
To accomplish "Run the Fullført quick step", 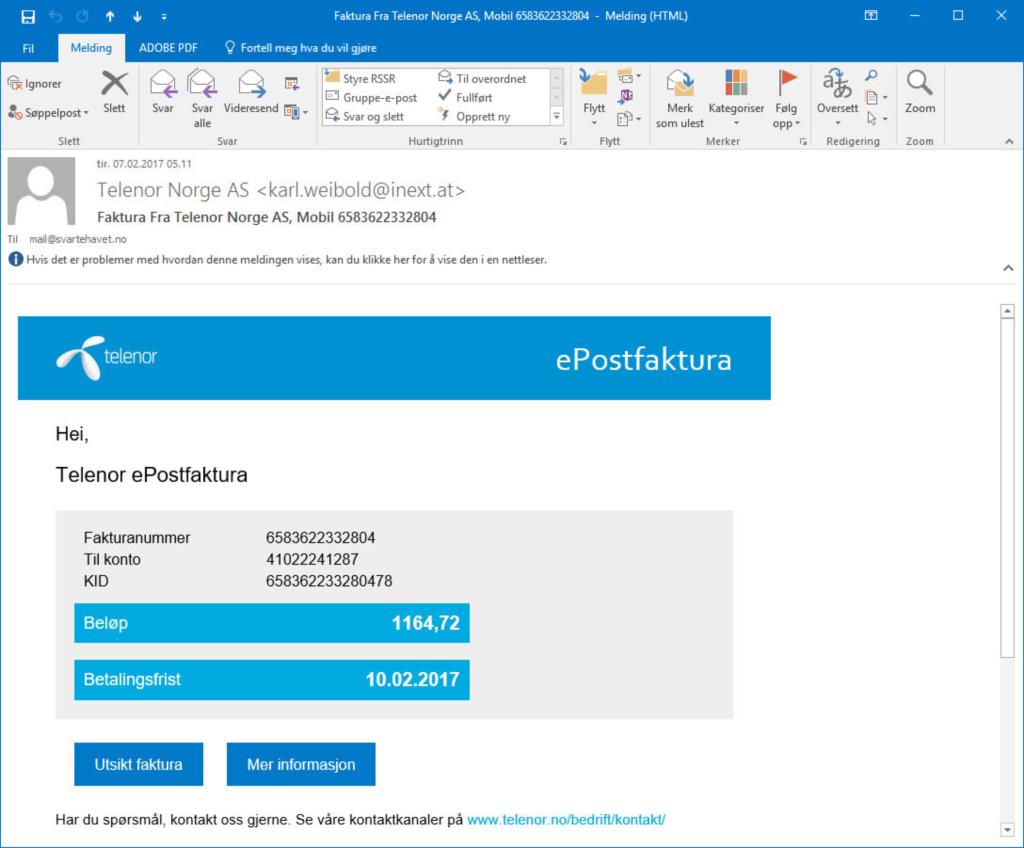I will [x=466, y=97].
